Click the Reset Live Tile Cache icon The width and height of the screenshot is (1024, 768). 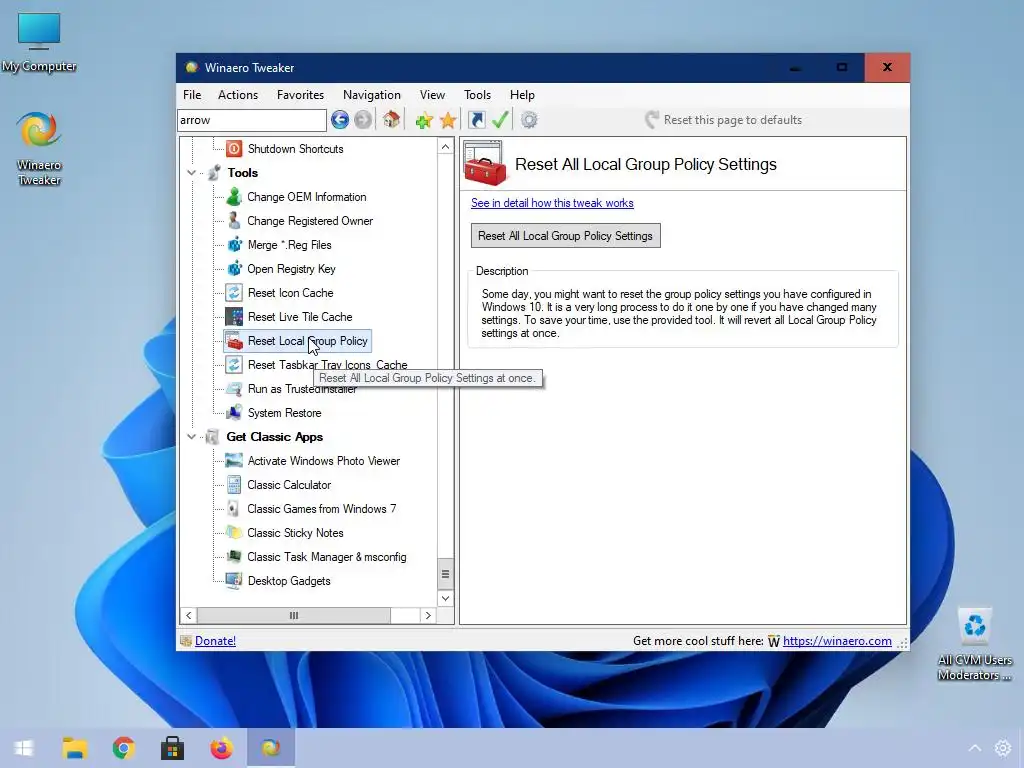coord(234,317)
